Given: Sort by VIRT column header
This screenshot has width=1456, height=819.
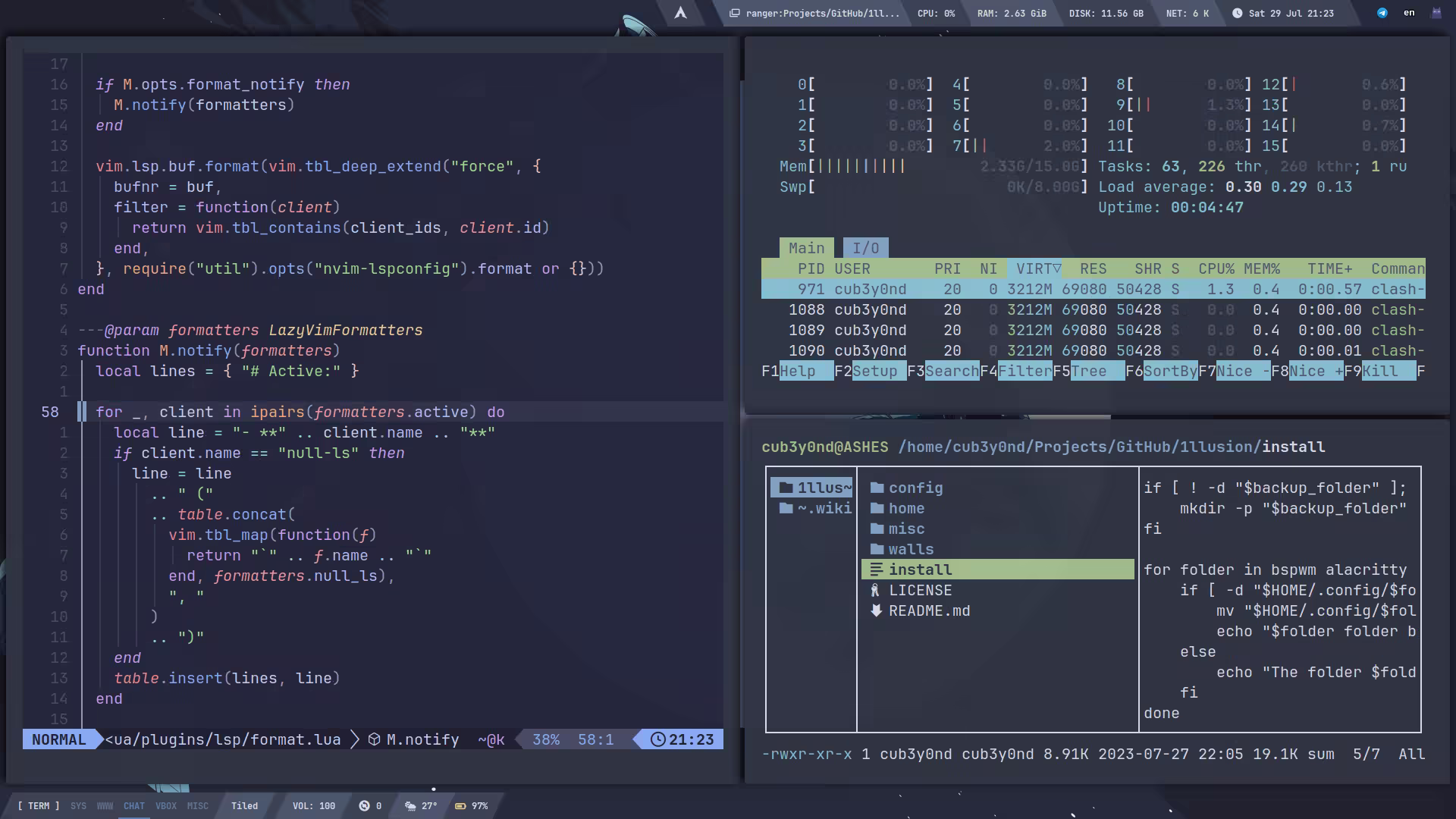Looking at the screenshot, I should click(1037, 269).
